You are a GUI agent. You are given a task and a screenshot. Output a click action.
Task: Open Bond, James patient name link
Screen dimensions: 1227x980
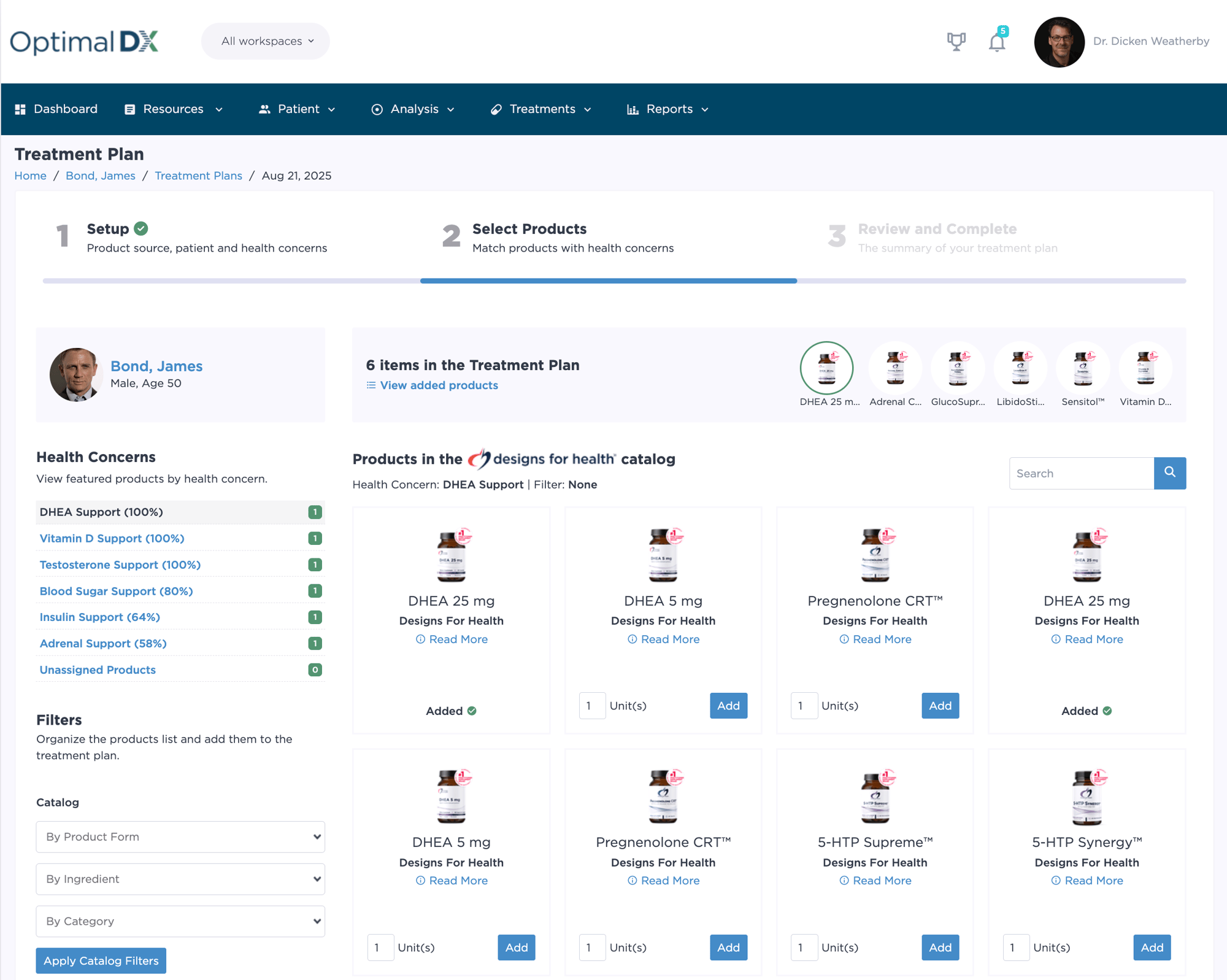click(156, 366)
